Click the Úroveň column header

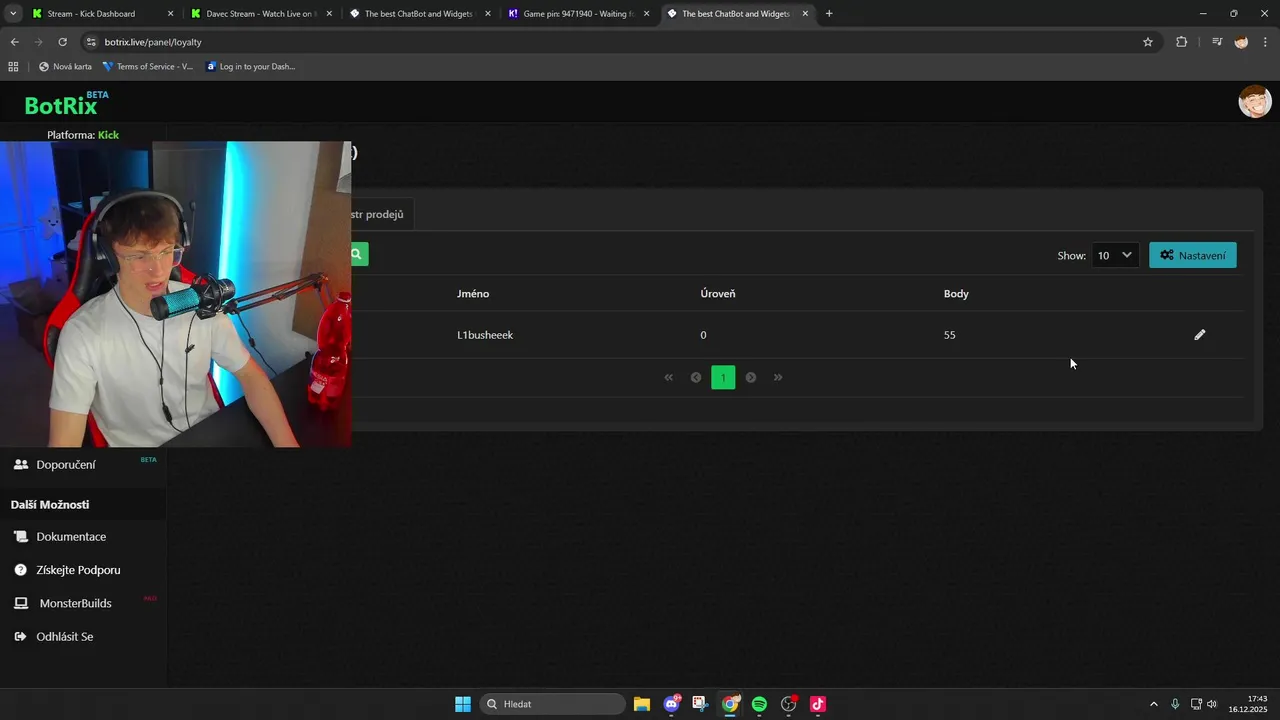coord(718,294)
